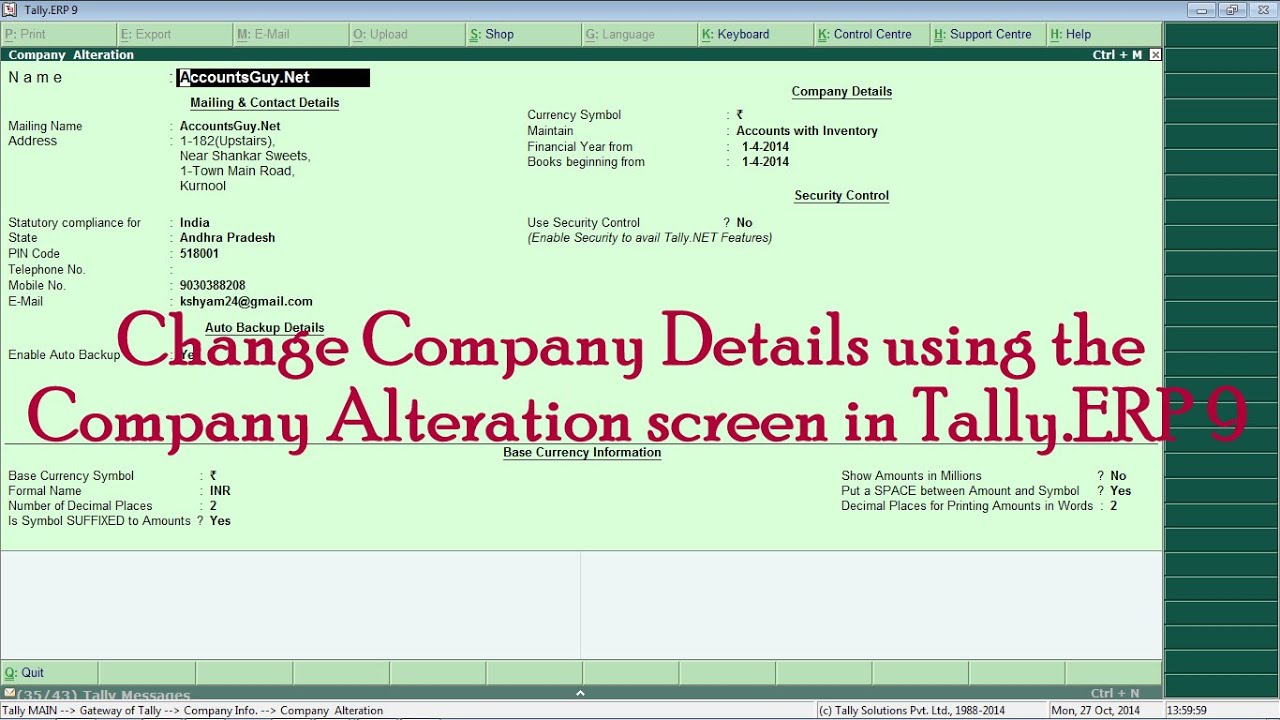
Task: Click the Enable Auto Backup label
Action: [x=64, y=355]
